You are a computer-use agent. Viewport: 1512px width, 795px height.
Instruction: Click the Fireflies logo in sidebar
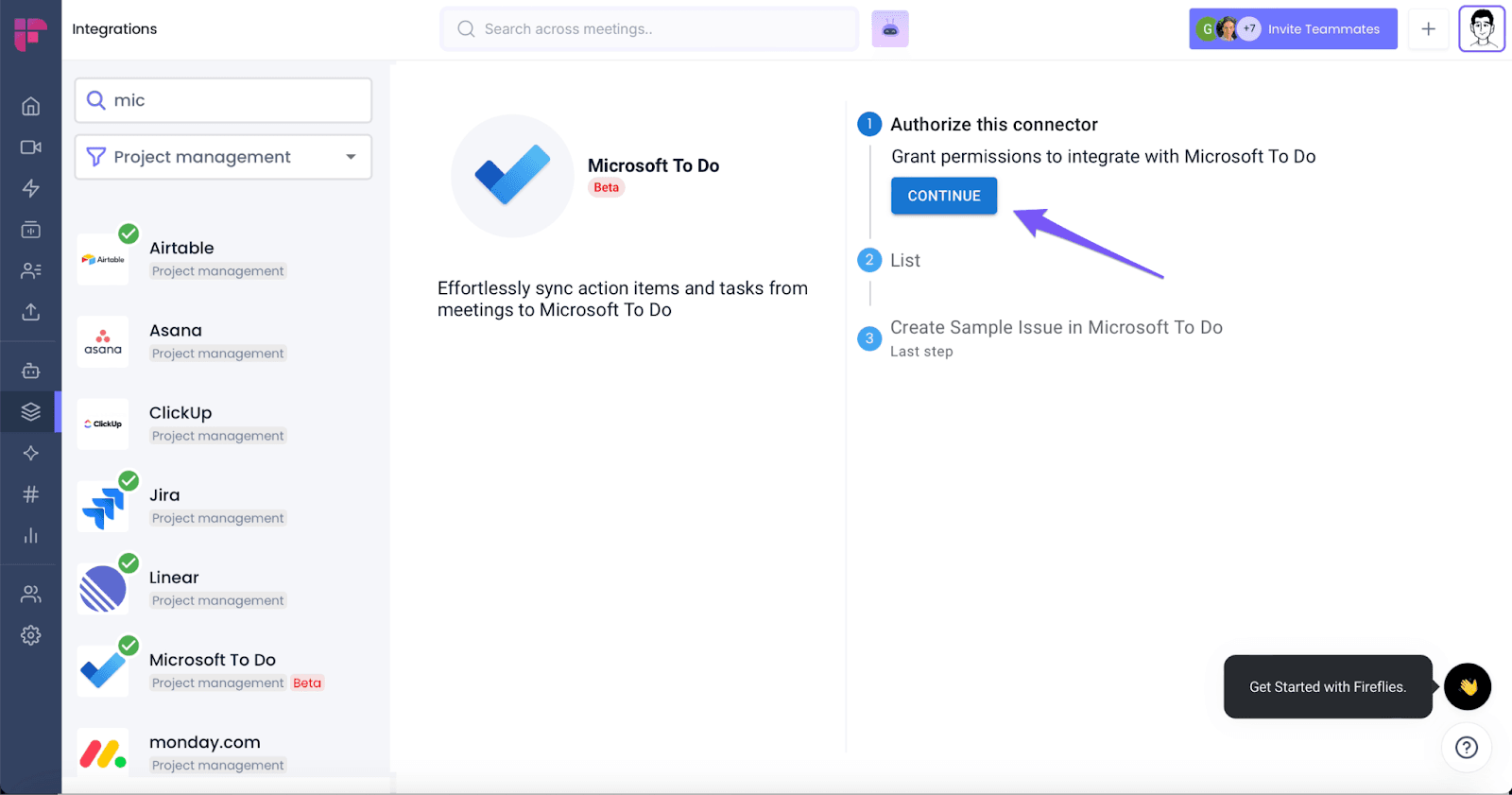click(x=30, y=33)
